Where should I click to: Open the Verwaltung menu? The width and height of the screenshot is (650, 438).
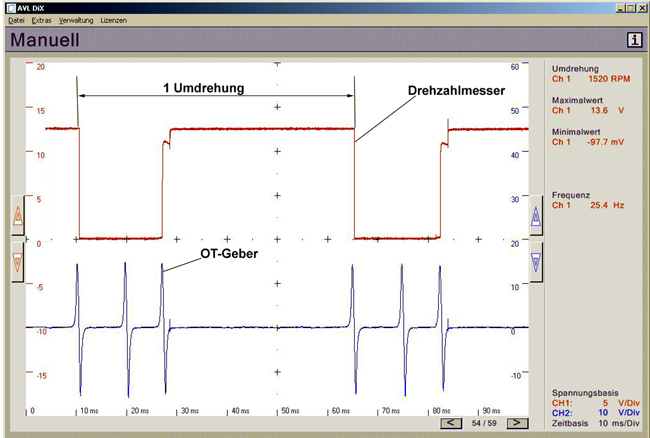[x=76, y=20]
